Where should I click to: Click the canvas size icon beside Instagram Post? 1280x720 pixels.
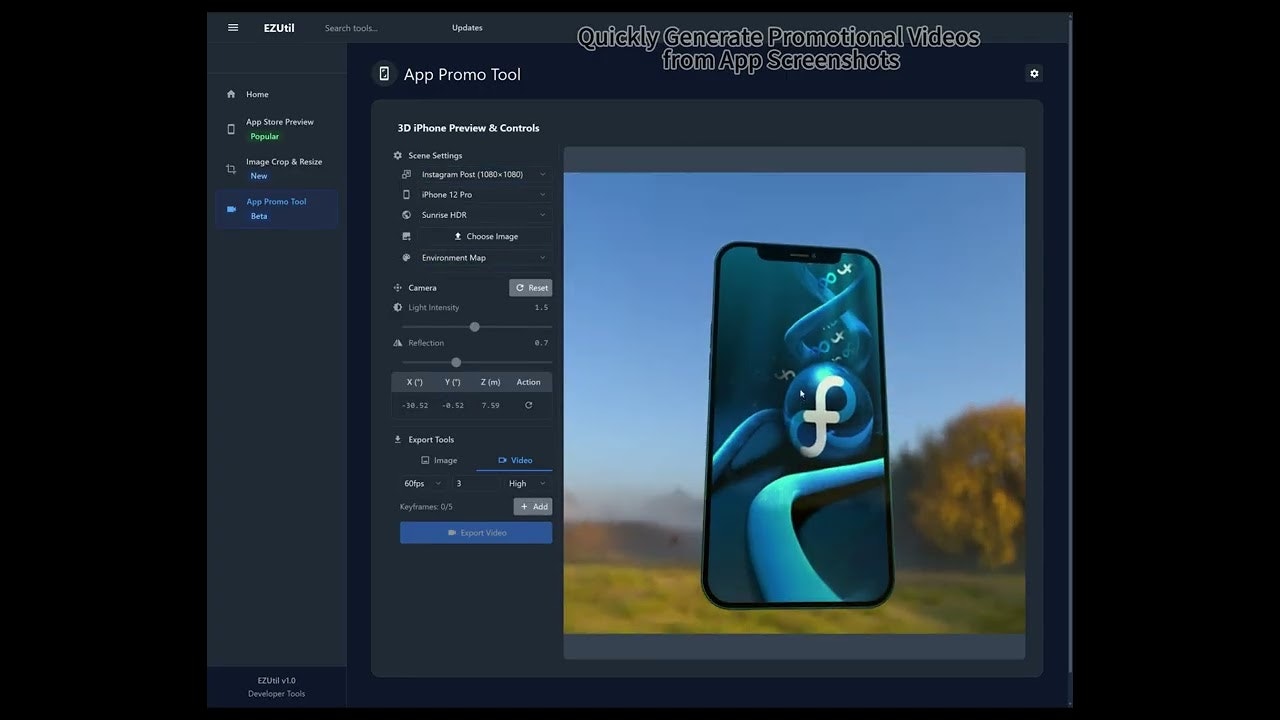pyautogui.click(x=406, y=174)
